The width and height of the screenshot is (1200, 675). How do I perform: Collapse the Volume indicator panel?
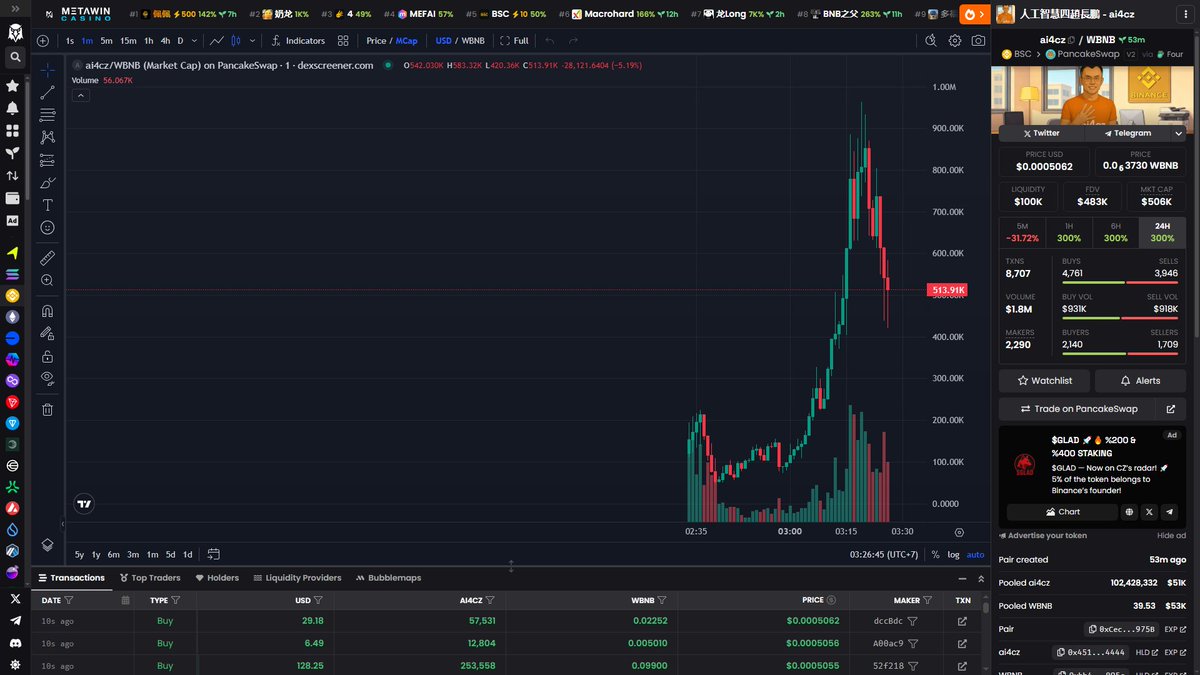81,95
